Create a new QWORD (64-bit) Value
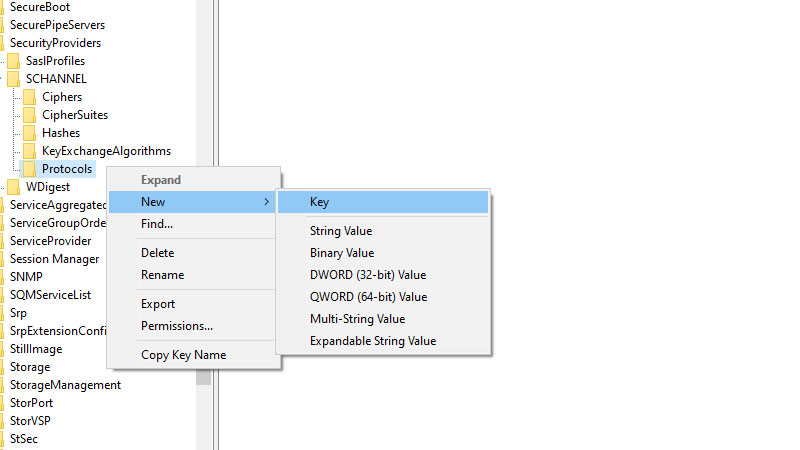Viewport: 800px width, 450px height. (383, 297)
